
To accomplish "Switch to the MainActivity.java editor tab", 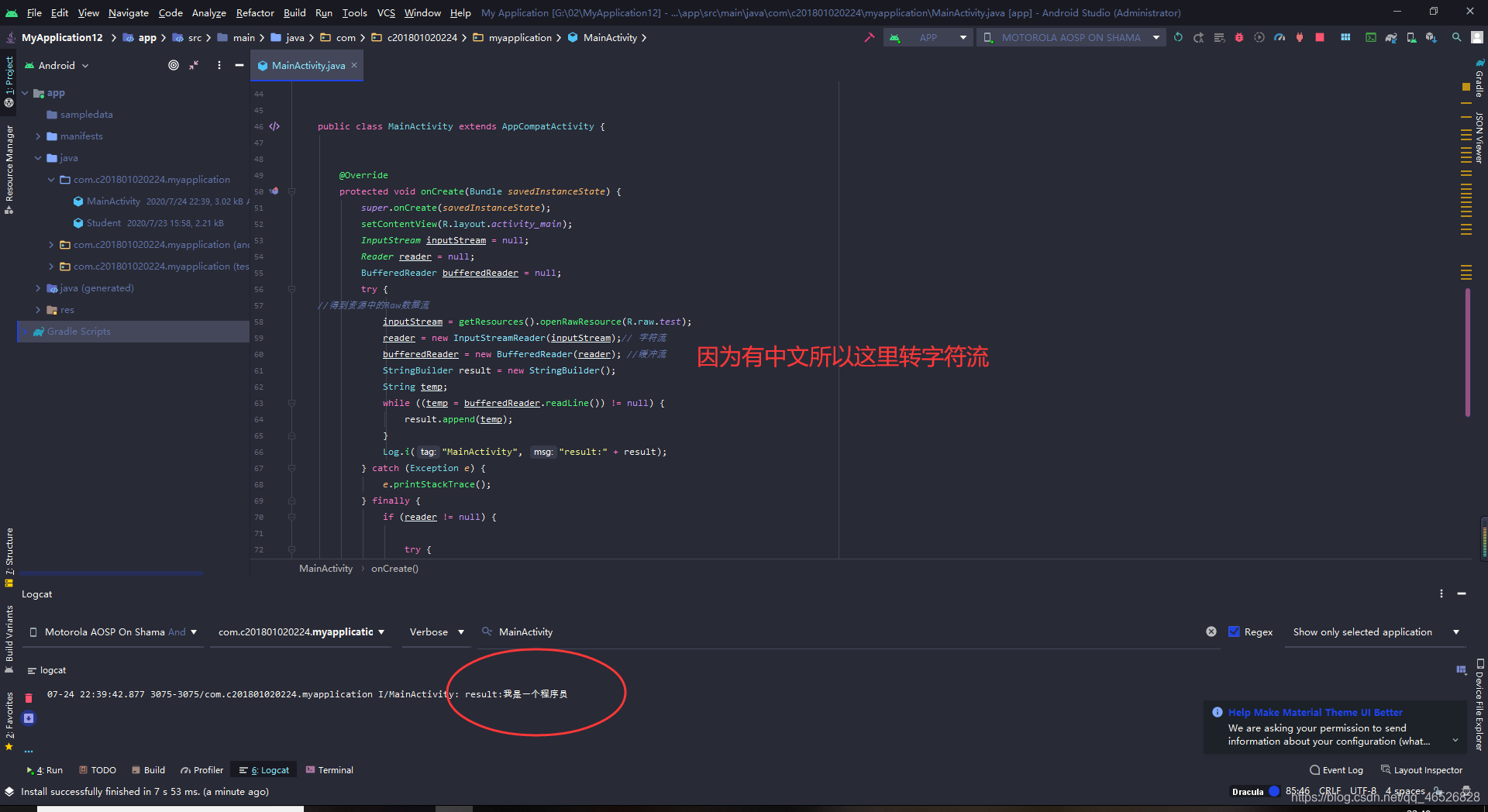I will pos(308,65).
